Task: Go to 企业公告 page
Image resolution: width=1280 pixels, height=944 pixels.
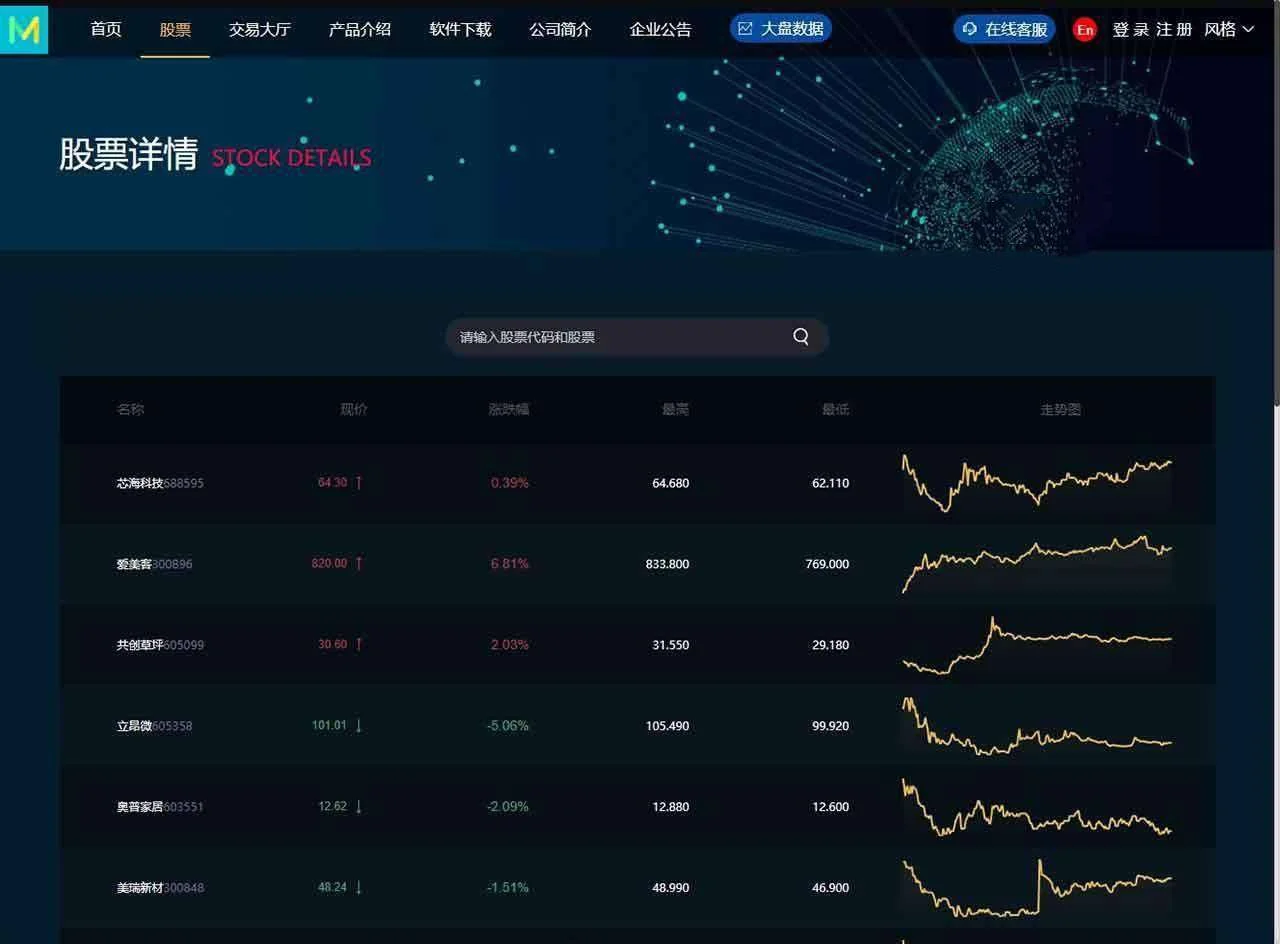Action: [x=660, y=29]
